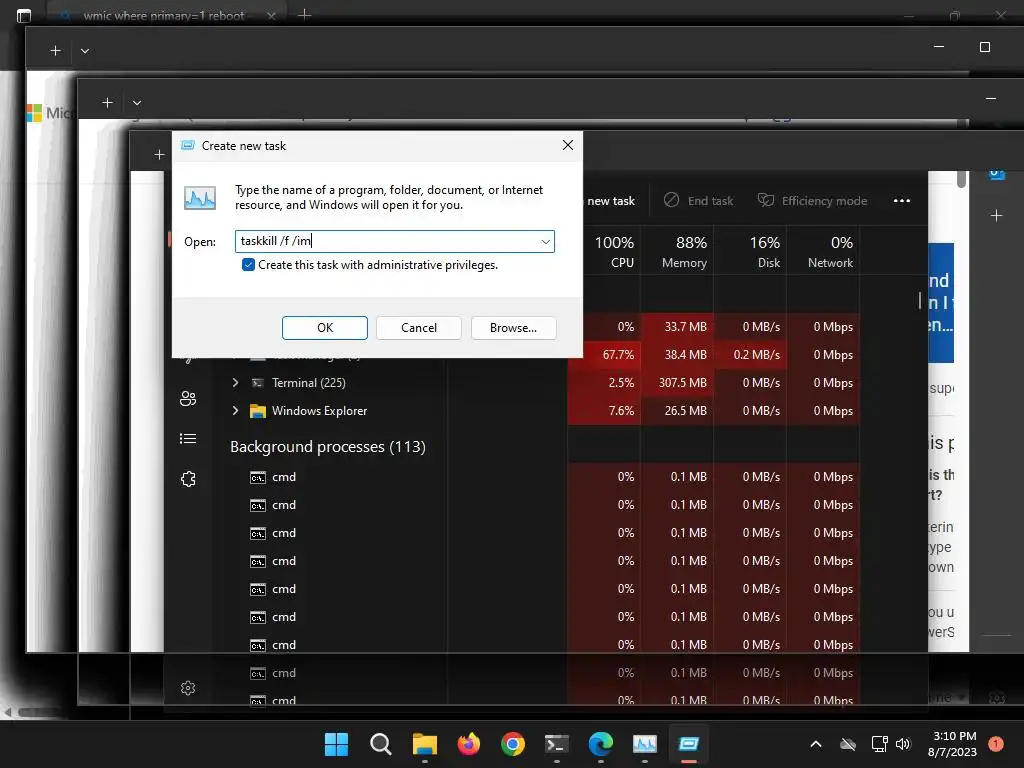
Task: Open Task Manager settings gear
Action: click(188, 688)
